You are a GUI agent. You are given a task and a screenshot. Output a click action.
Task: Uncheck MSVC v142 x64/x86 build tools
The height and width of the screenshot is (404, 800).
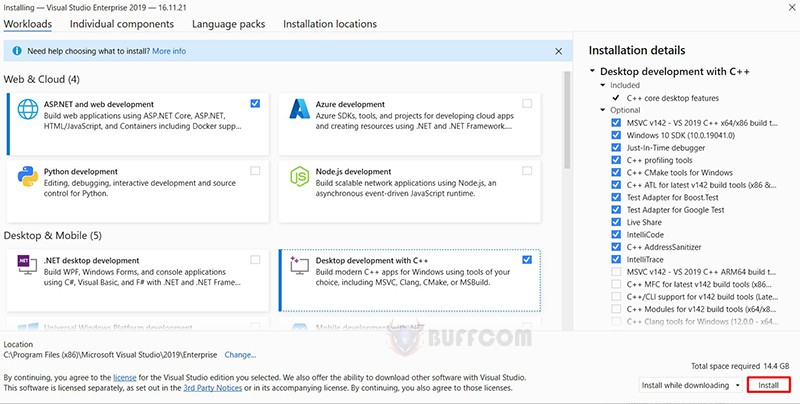pos(616,123)
